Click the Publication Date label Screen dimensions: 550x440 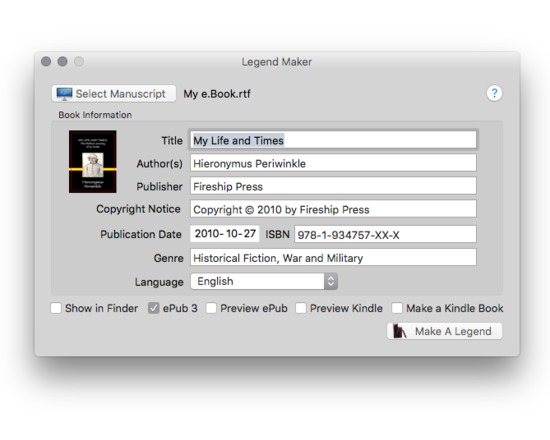[x=141, y=234]
